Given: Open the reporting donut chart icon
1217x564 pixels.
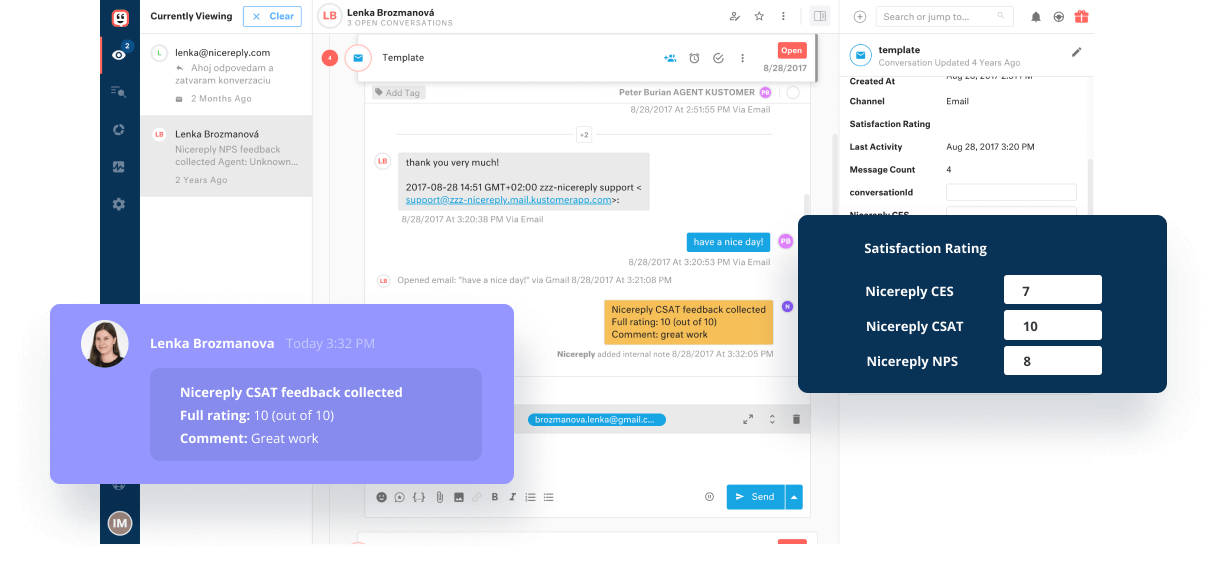Looking at the screenshot, I should click(x=119, y=129).
